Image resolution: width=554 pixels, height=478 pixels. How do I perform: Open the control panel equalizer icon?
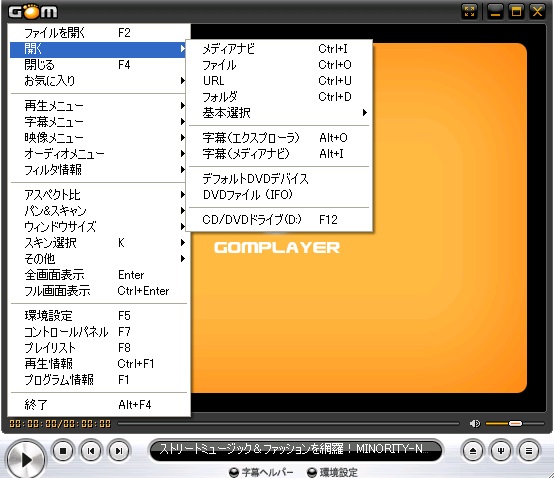tap(501, 451)
